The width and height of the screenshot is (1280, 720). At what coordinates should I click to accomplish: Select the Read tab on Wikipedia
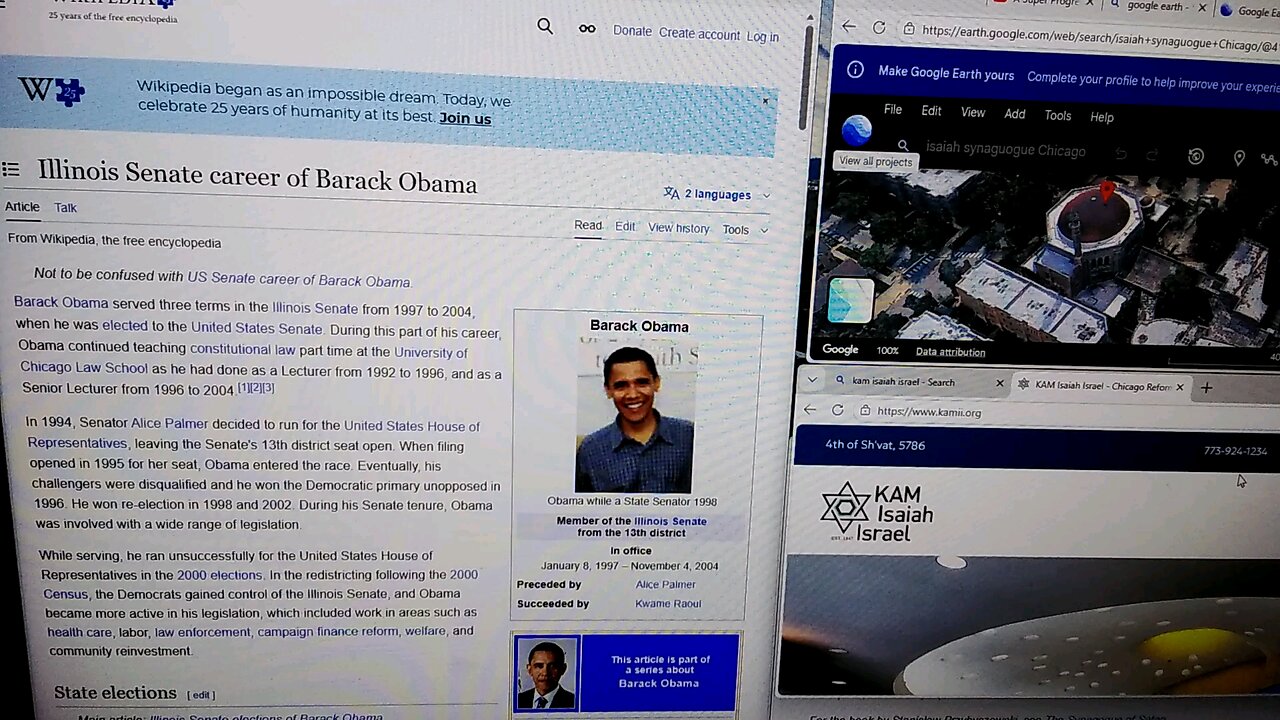588,225
